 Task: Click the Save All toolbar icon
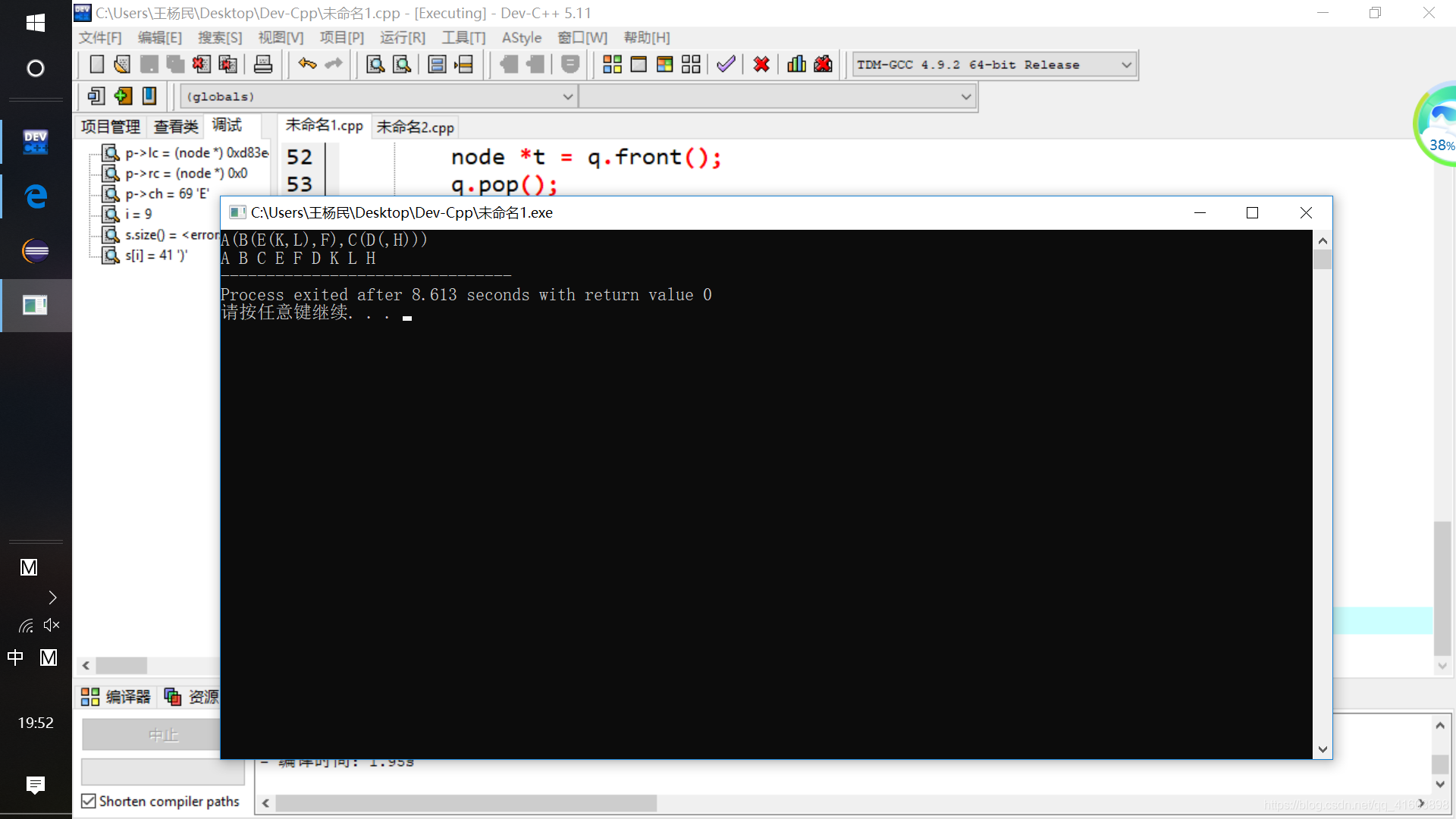coord(175,64)
